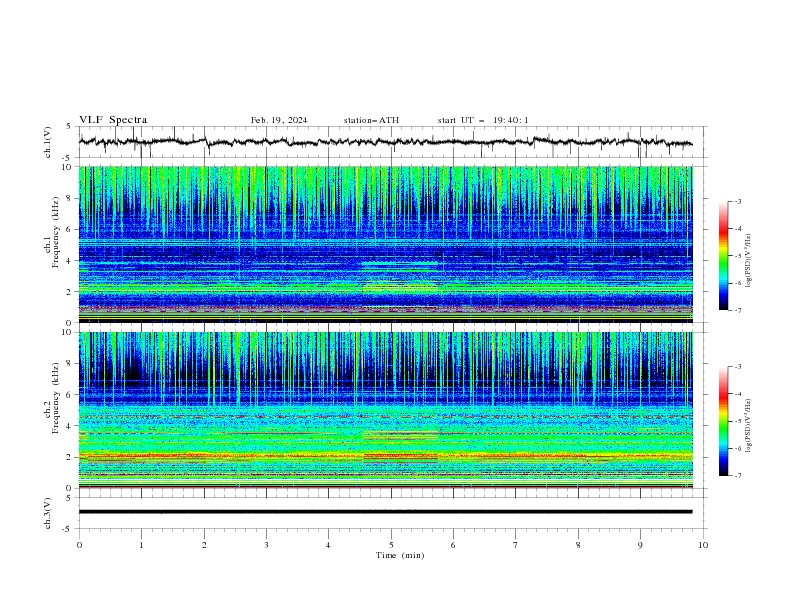The height and width of the screenshot is (612, 792).
Task: Click the "ch.1(V)" waveform axis label
Action: point(48,142)
